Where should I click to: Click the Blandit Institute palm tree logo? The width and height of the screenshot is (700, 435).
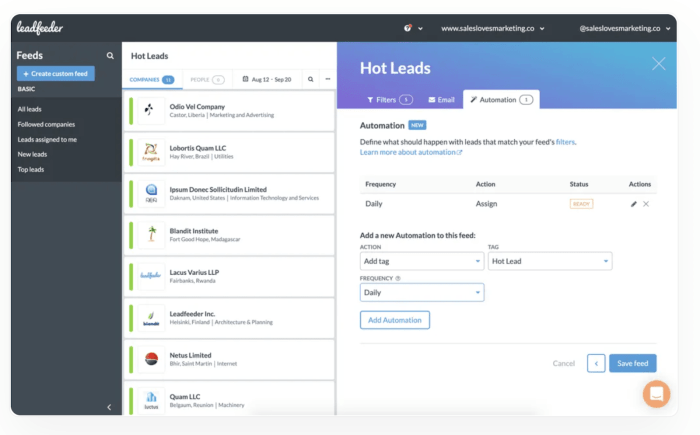151,234
